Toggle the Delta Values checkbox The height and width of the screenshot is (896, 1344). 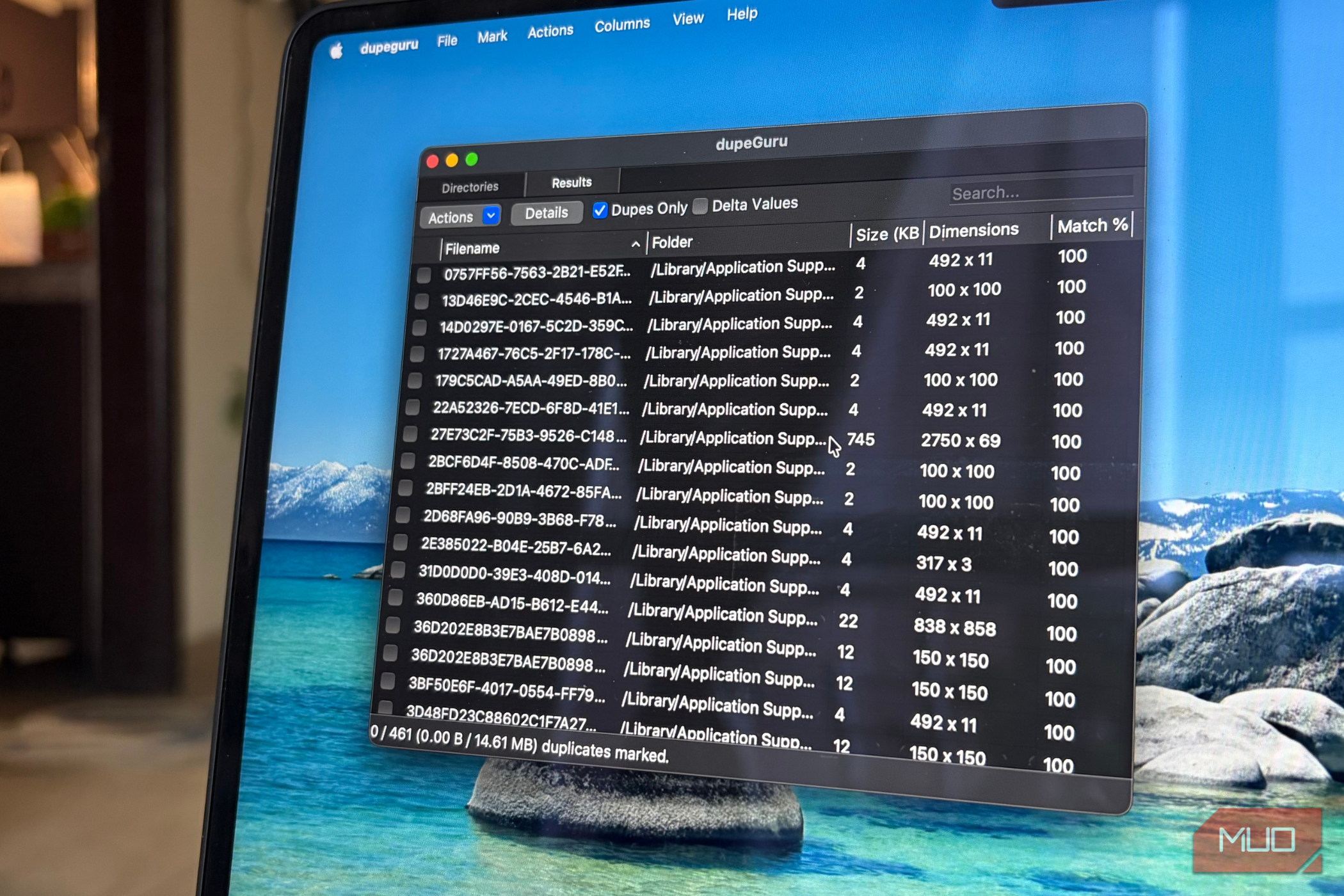tap(701, 206)
